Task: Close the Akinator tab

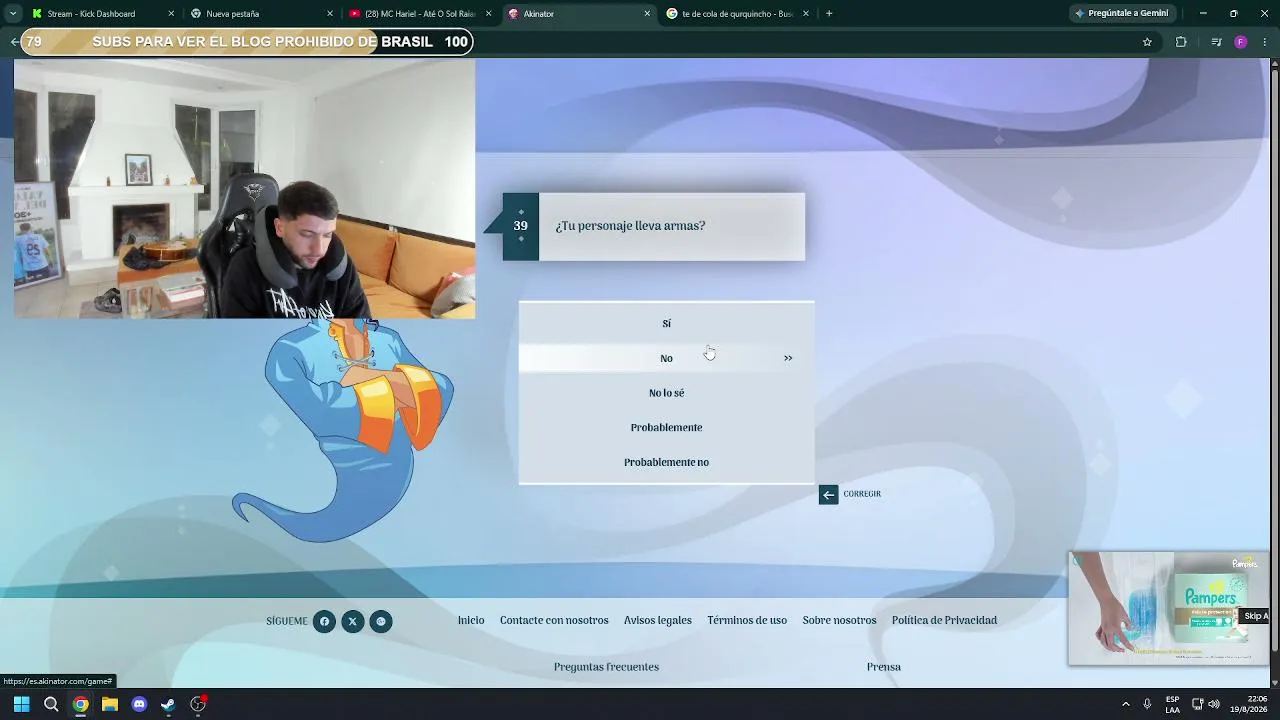Action: pyautogui.click(x=647, y=14)
